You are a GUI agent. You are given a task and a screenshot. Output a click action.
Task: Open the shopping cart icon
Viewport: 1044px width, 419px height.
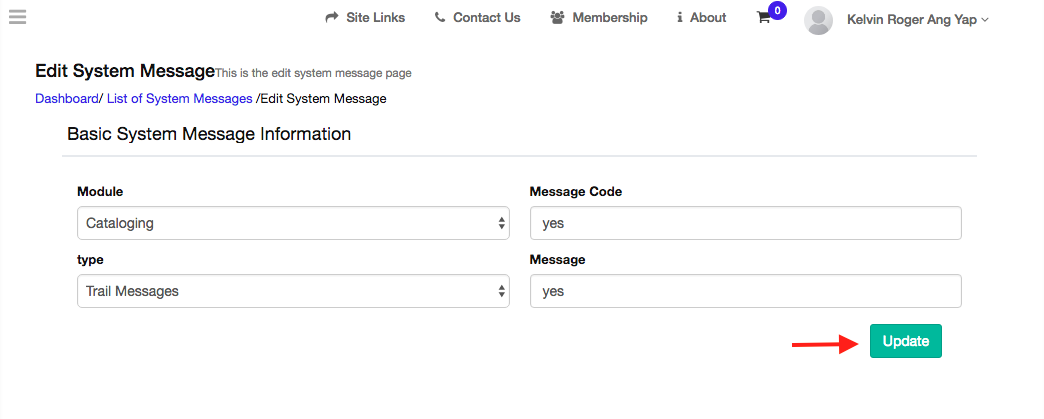[x=764, y=19]
